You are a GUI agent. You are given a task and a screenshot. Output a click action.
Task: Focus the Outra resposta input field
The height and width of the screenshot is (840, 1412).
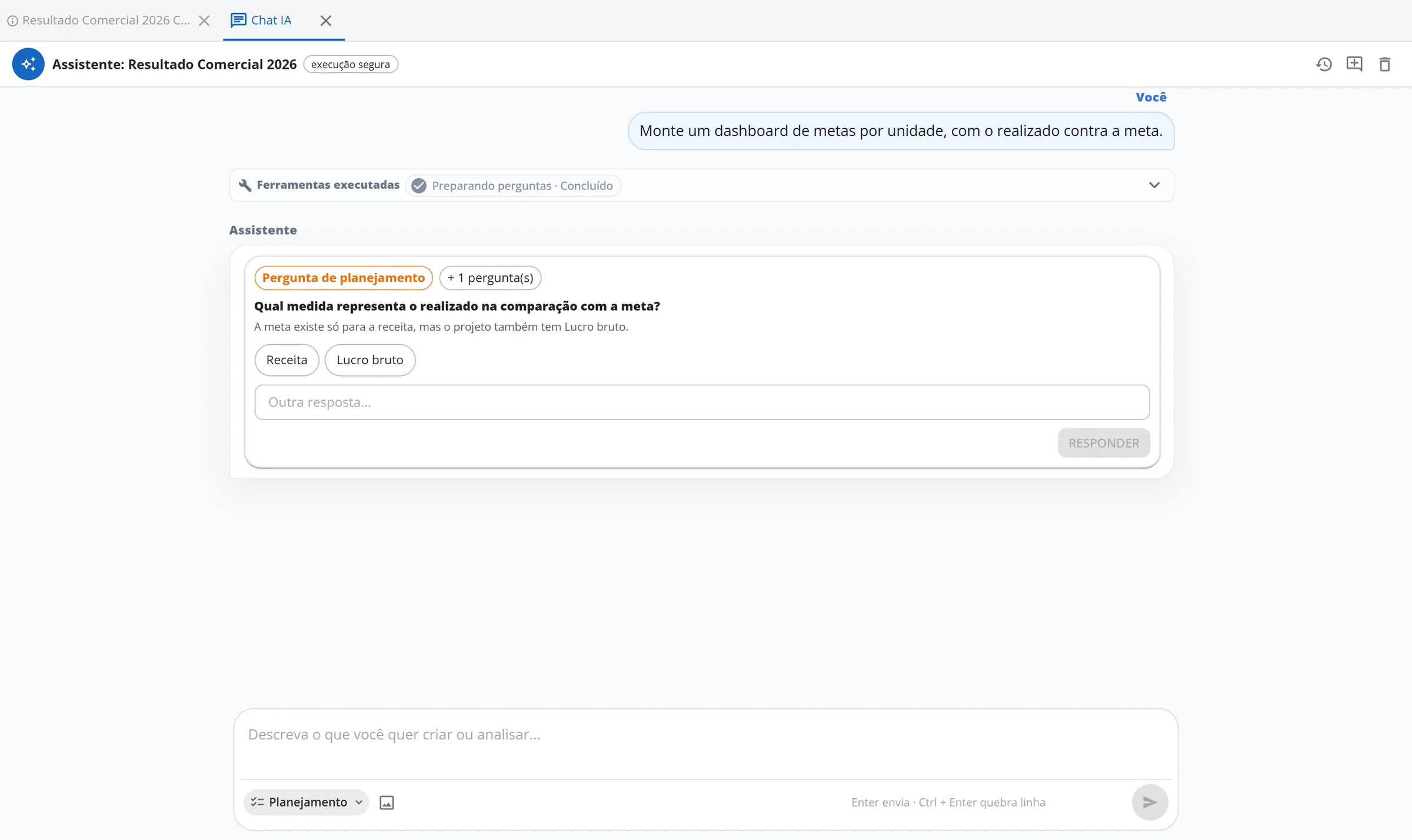click(x=702, y=402)
